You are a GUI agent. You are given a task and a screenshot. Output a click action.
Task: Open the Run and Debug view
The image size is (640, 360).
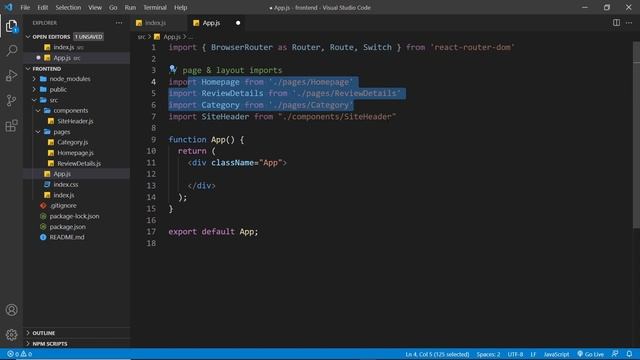pyautogui.click(x=11, y=76)
